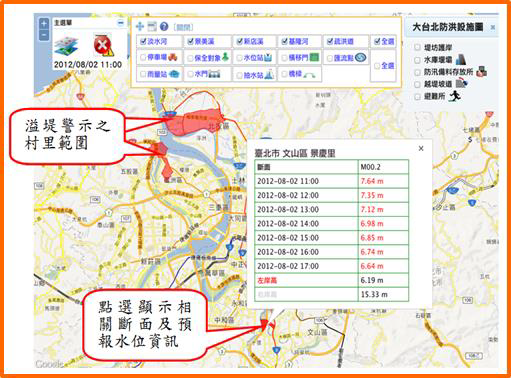Uncheck the 景美溪 checkbox

190,41
